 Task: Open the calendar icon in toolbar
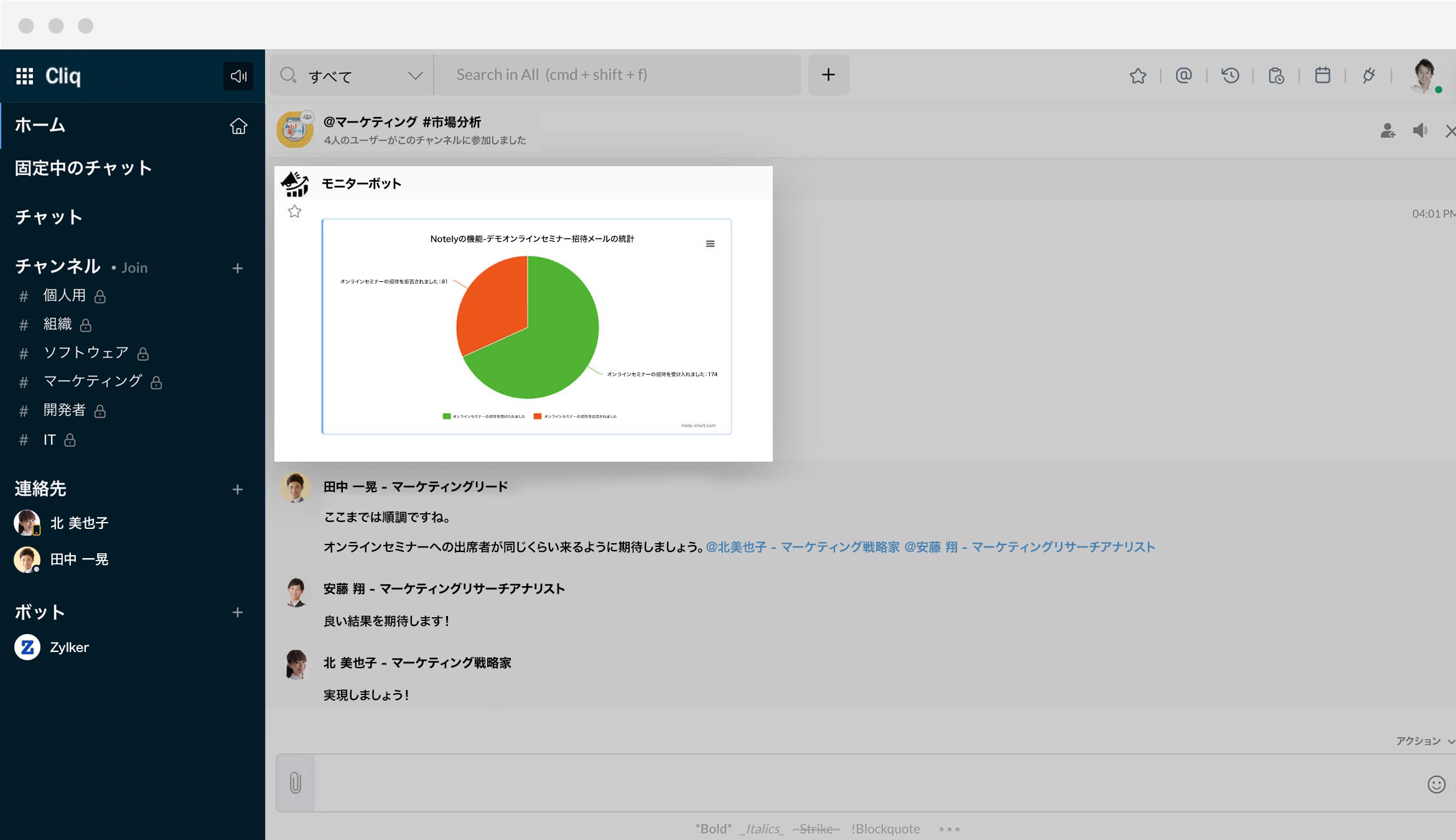pos(1322,76)
